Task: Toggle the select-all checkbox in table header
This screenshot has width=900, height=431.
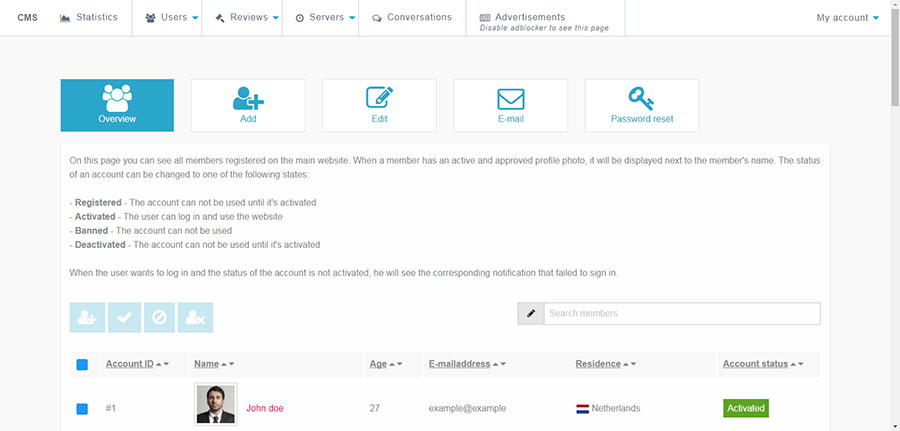Action: point(82,365)
